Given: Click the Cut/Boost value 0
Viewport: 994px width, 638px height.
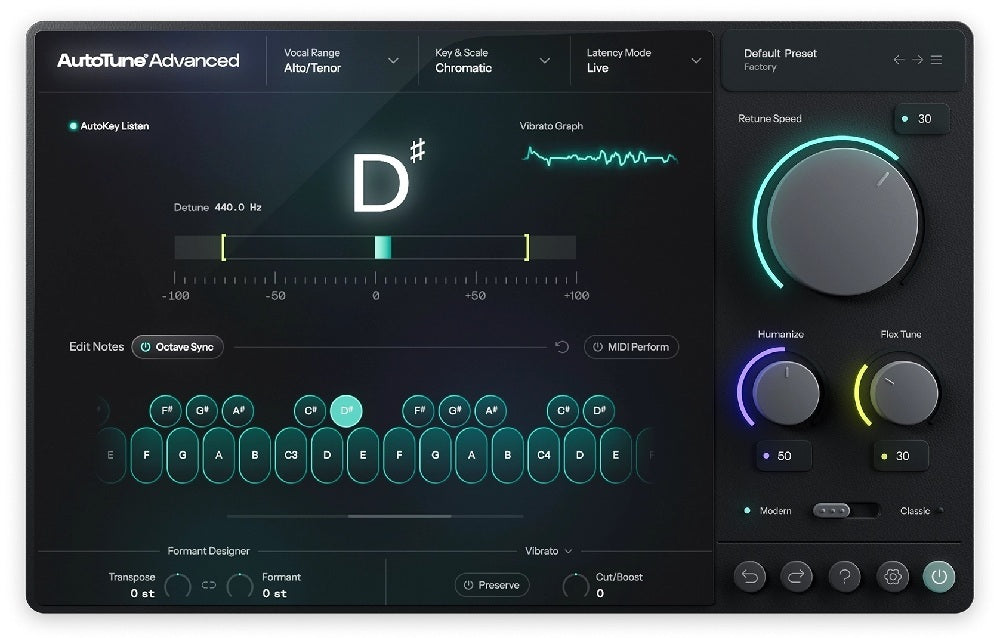Looking at the screenshot, I should 600,594.
